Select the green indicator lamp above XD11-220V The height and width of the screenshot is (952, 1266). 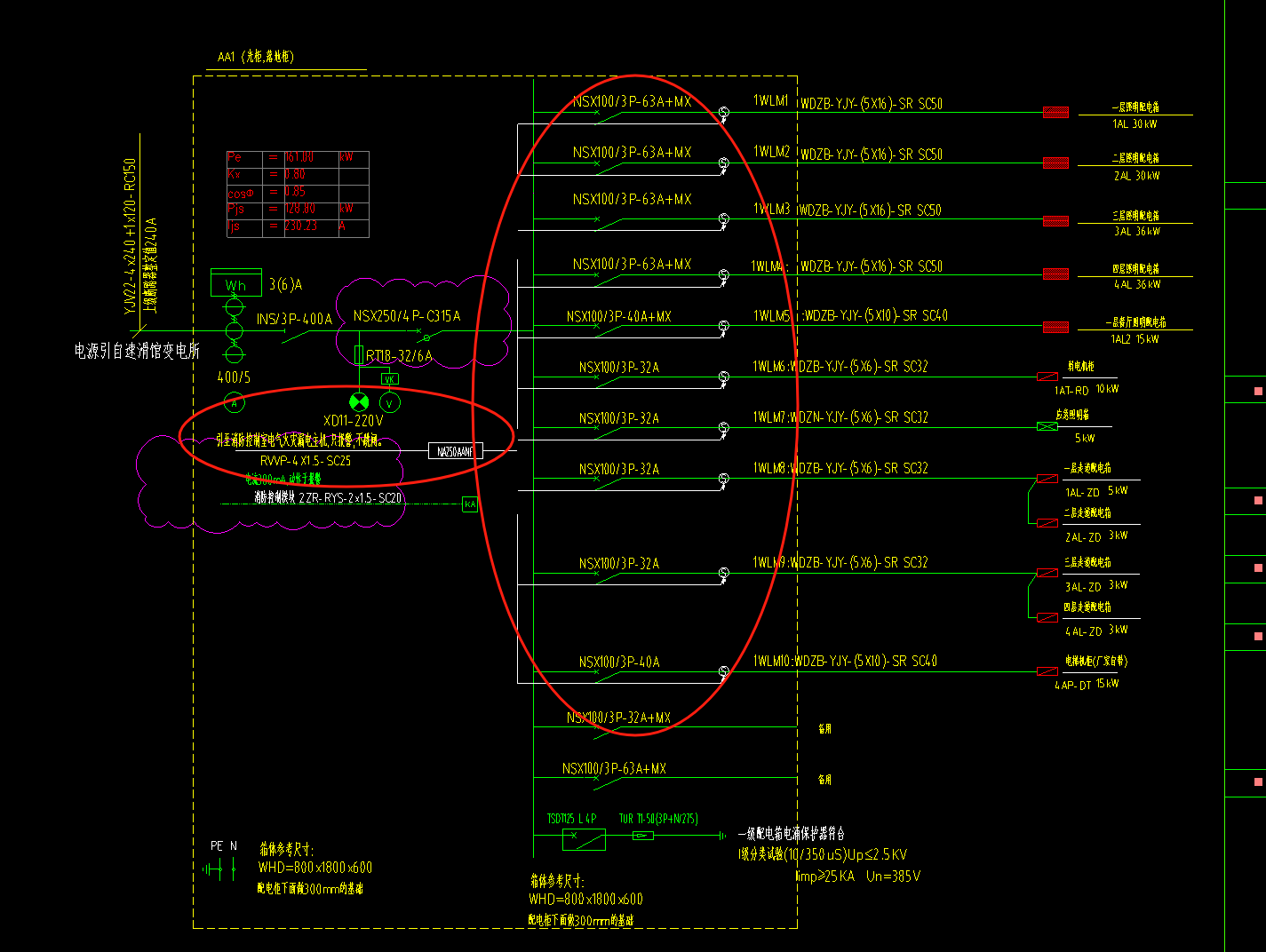359,402
